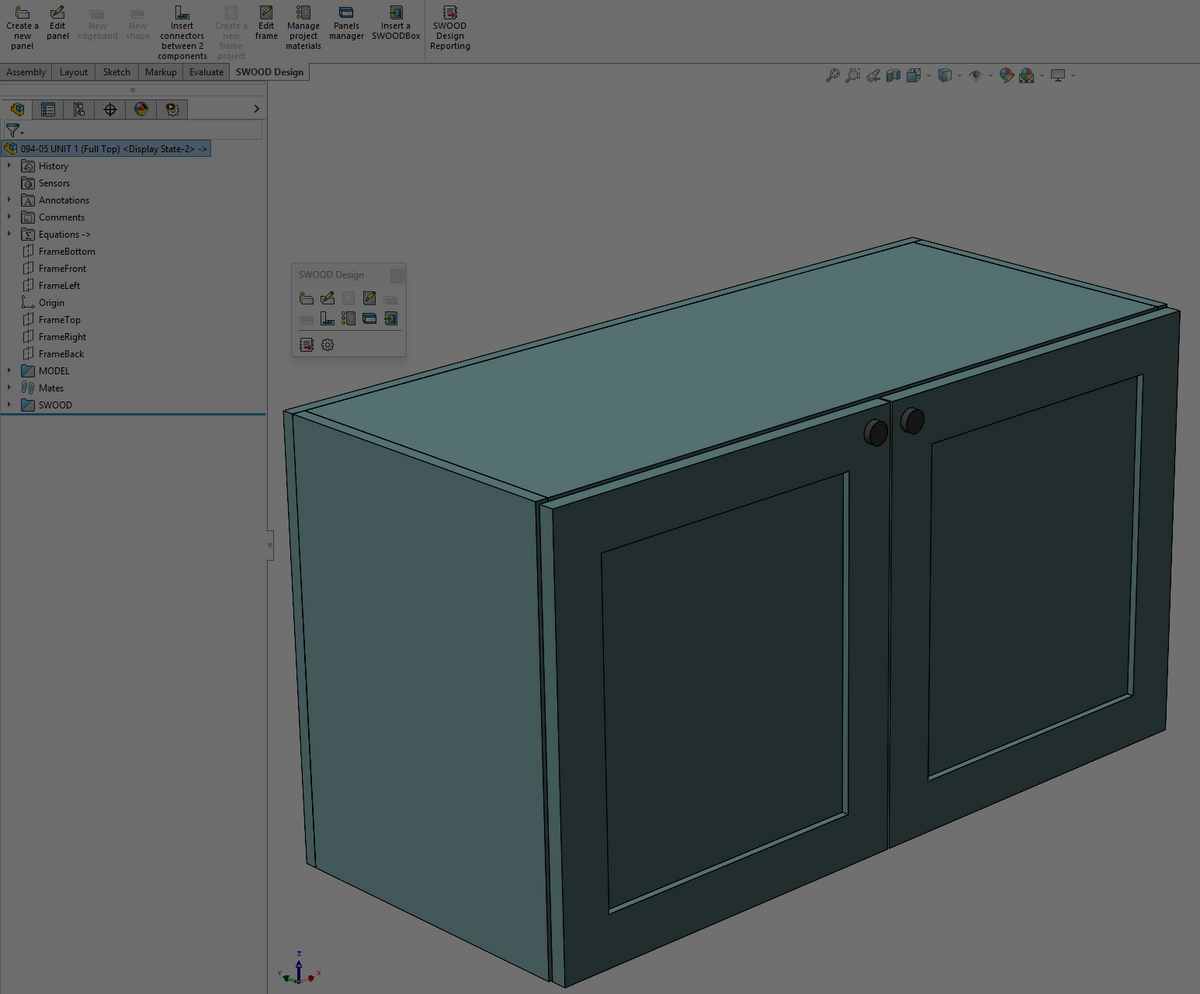Screen dimensions: 1200x994
Task: Click Edit Appearance color ball icon
Action: click(1006, 75)
